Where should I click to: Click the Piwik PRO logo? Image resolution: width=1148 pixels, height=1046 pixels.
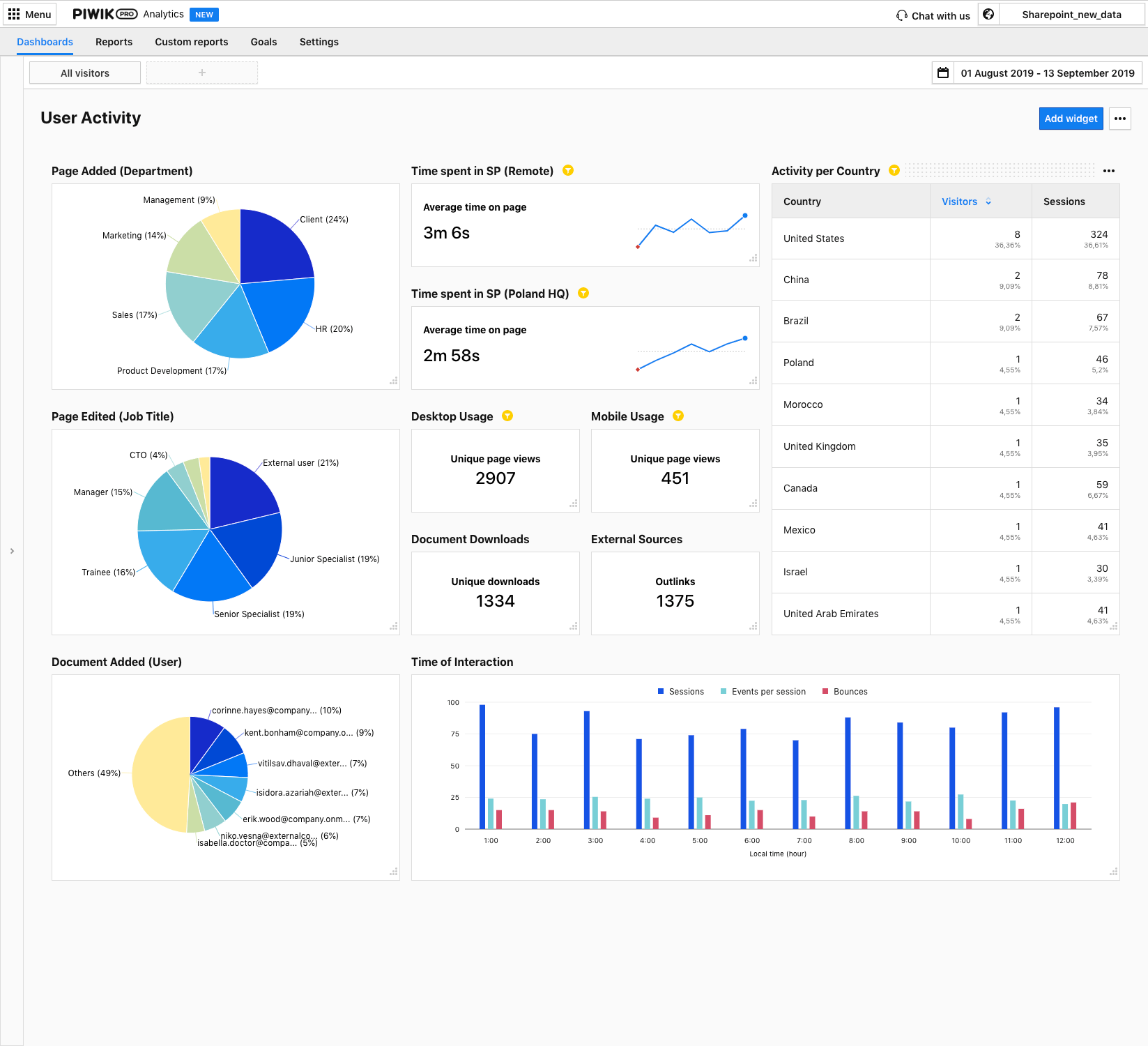(105, 14)
